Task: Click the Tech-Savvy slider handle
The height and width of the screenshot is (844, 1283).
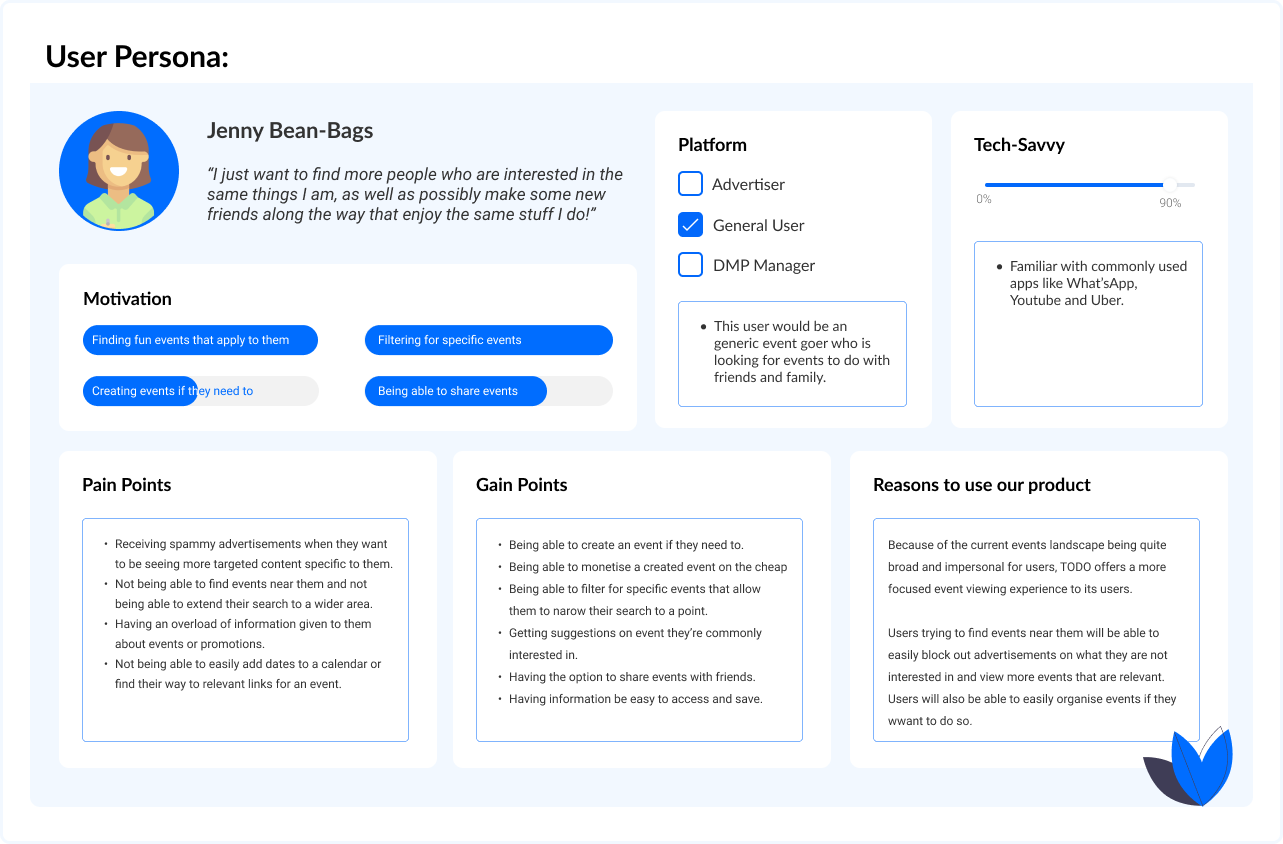Action: (1170, 184)
